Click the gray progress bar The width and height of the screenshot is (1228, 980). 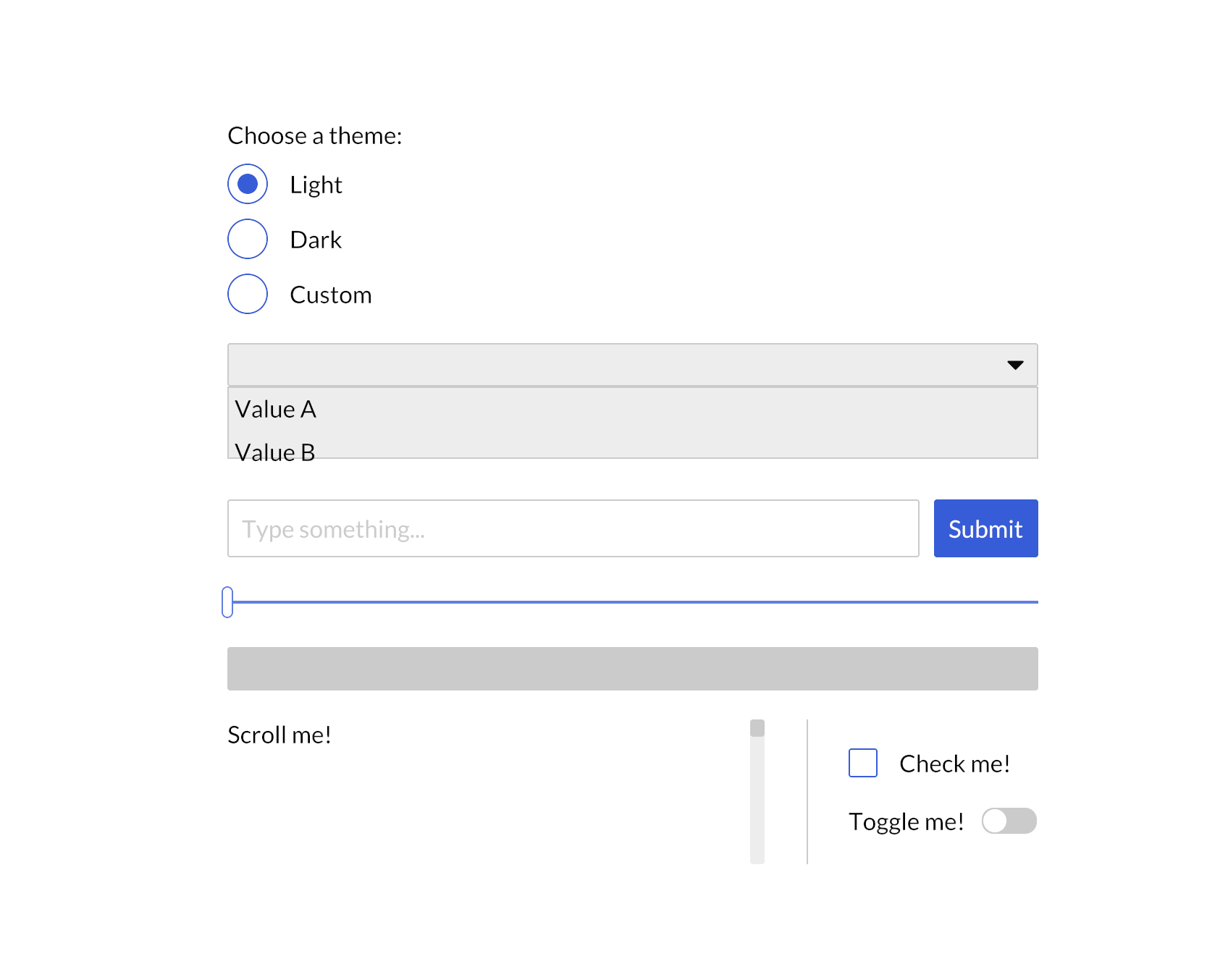(632, 668)
